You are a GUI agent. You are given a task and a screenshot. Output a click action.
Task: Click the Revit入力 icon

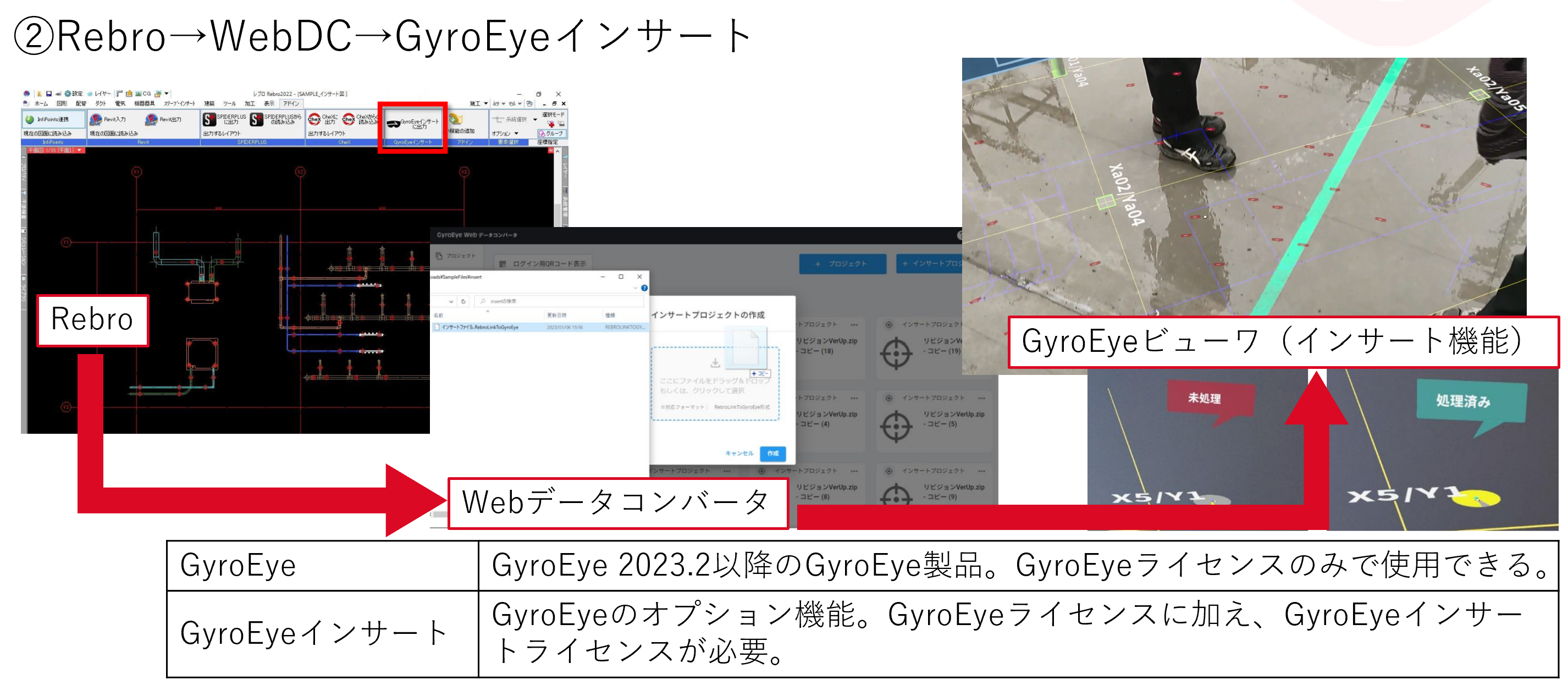tap(96, 119)
